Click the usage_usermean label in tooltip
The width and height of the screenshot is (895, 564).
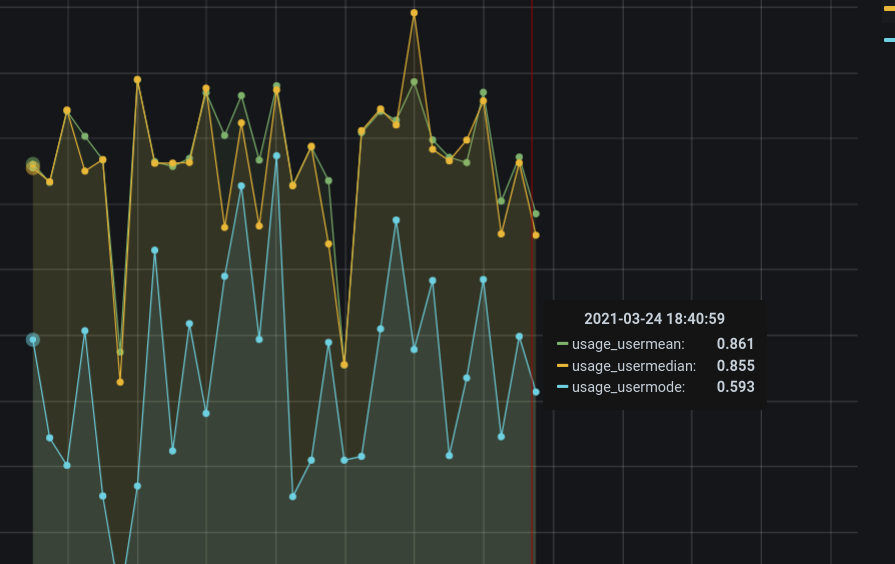(628, 344)
